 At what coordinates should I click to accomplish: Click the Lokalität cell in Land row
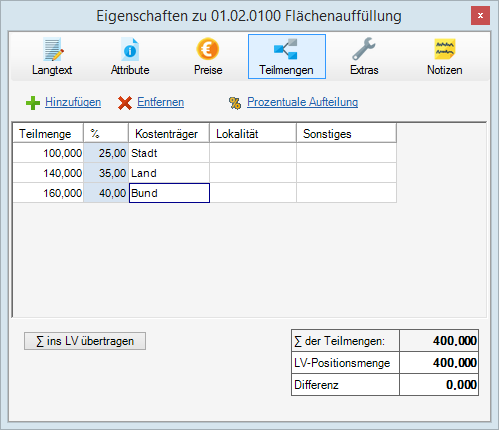click(x=253, y=173)
